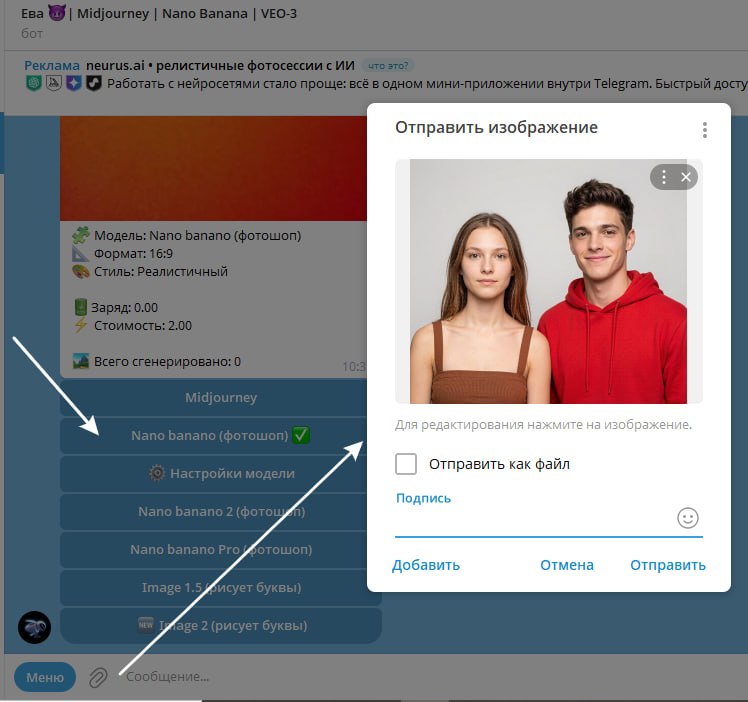Choose the Nano banano Pro (фотошоп) model
The image size is (748, 702).
220,549
